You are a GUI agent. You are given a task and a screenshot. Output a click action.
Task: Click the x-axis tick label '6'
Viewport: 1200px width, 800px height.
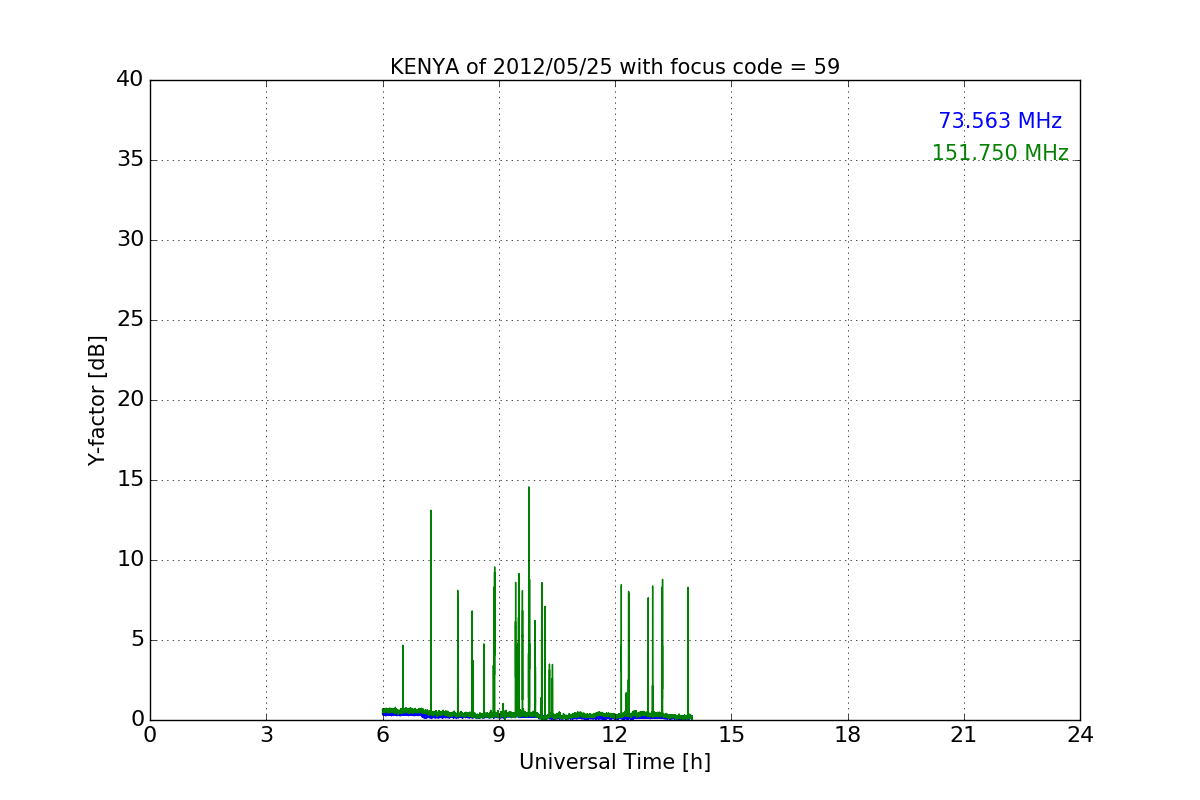(383, 735)
